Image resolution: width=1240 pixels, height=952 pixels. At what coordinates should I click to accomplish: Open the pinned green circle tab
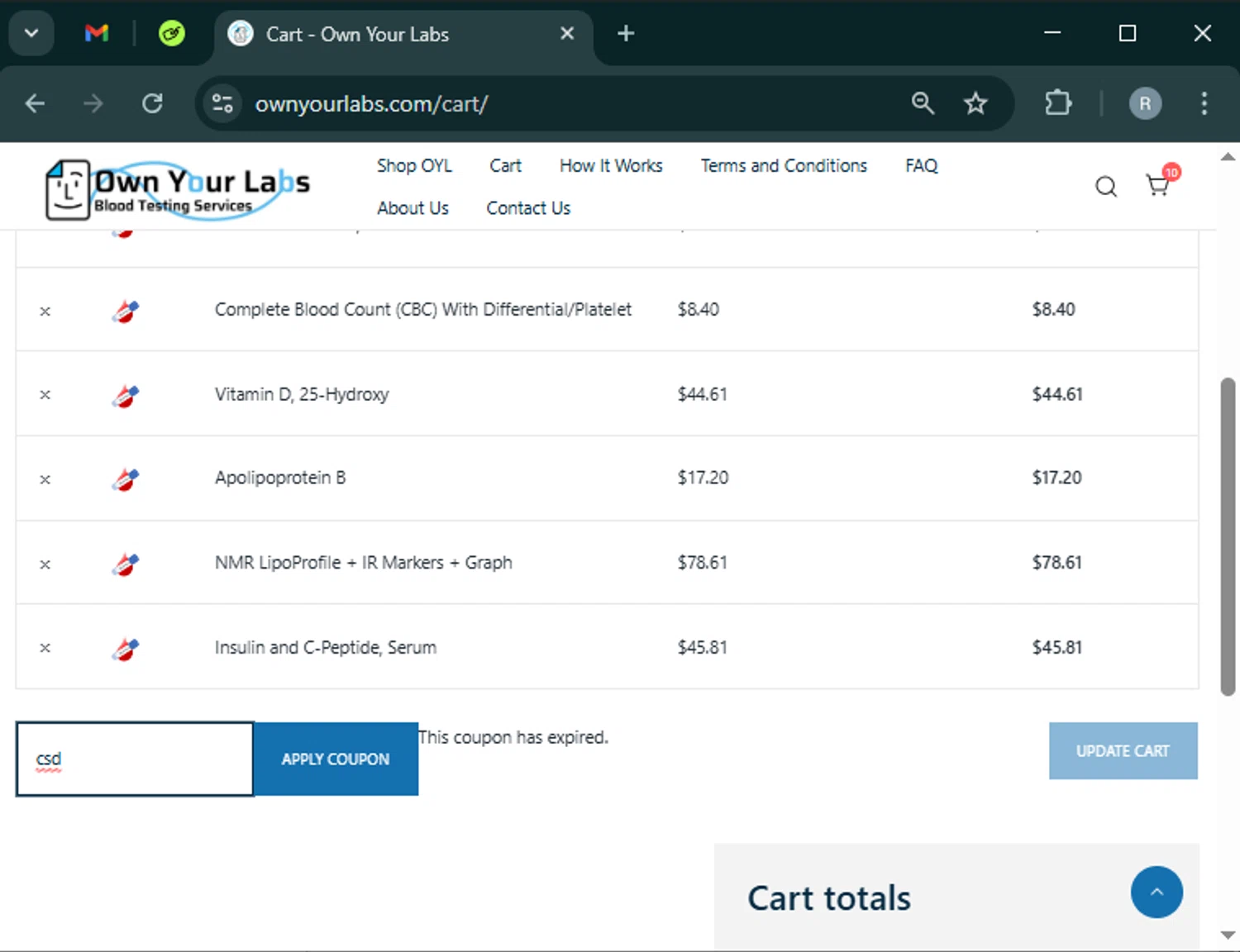pyautogui.click(x=172, y=34)
